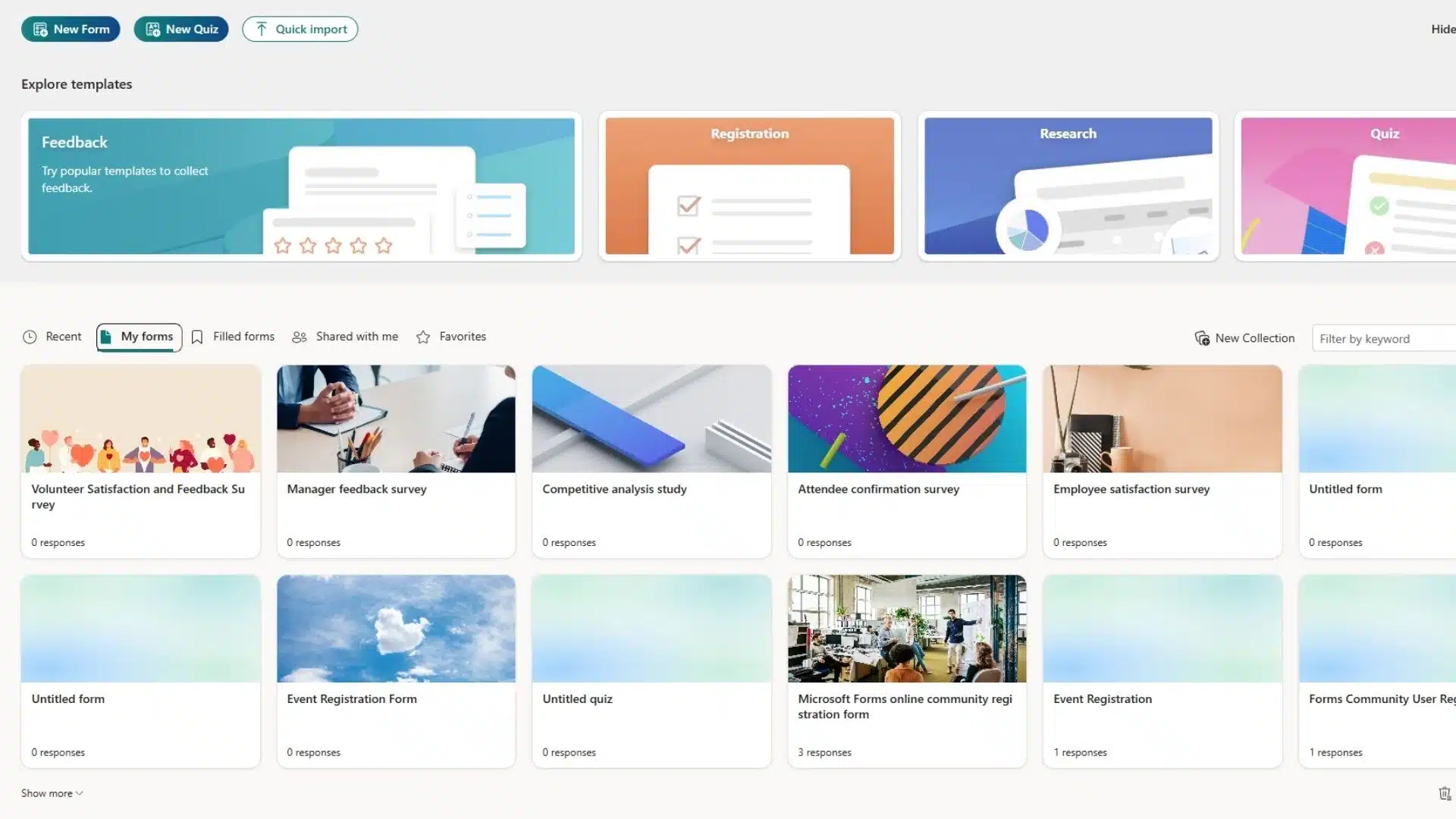The height and width of the screenshot is (819, 1456).
Task: Open the Feedback templates card
Action: click(x=302, y=186)
